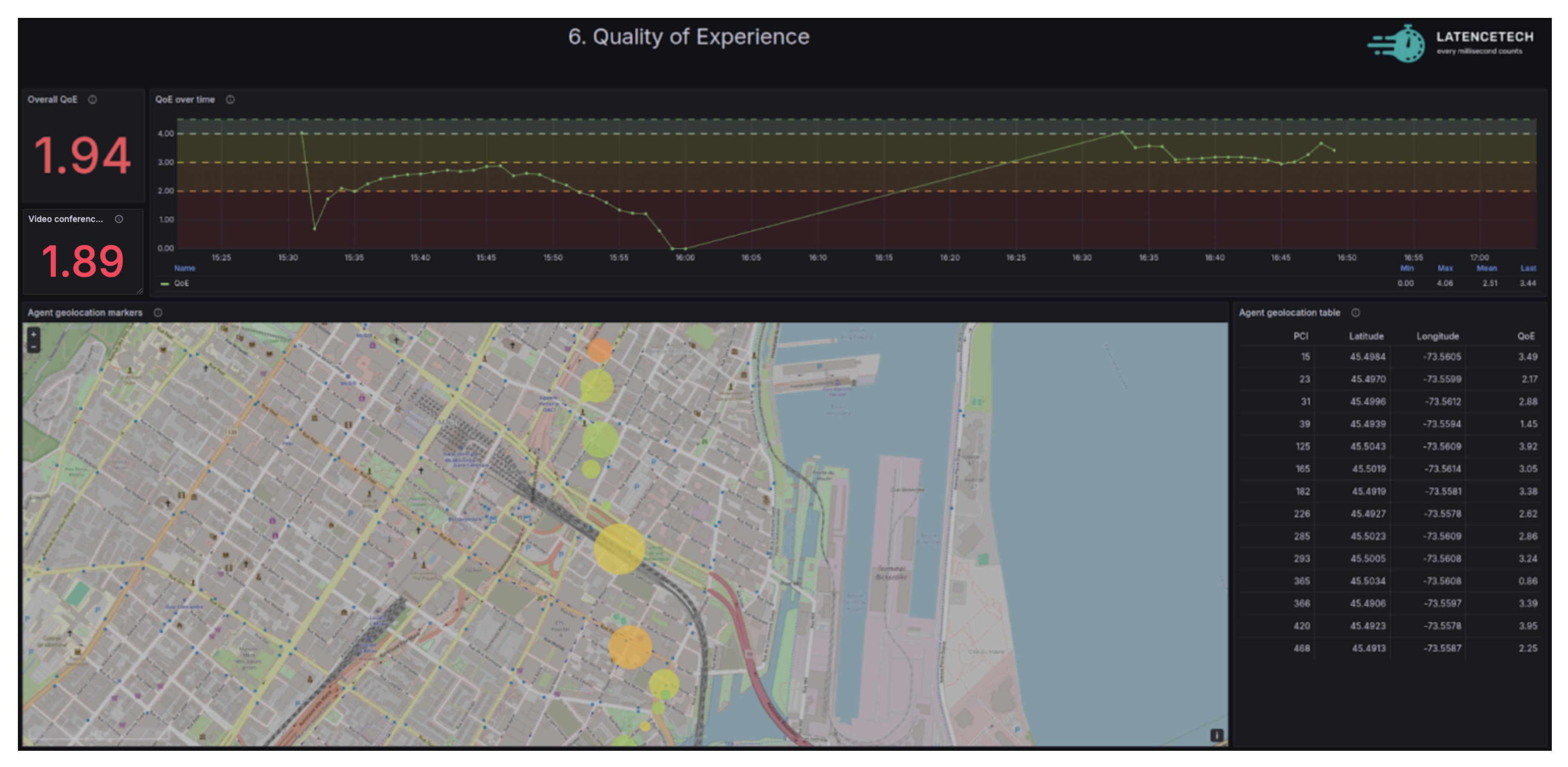Sort legend by Max column
1568x767 pixels.
click(1445, 268)
